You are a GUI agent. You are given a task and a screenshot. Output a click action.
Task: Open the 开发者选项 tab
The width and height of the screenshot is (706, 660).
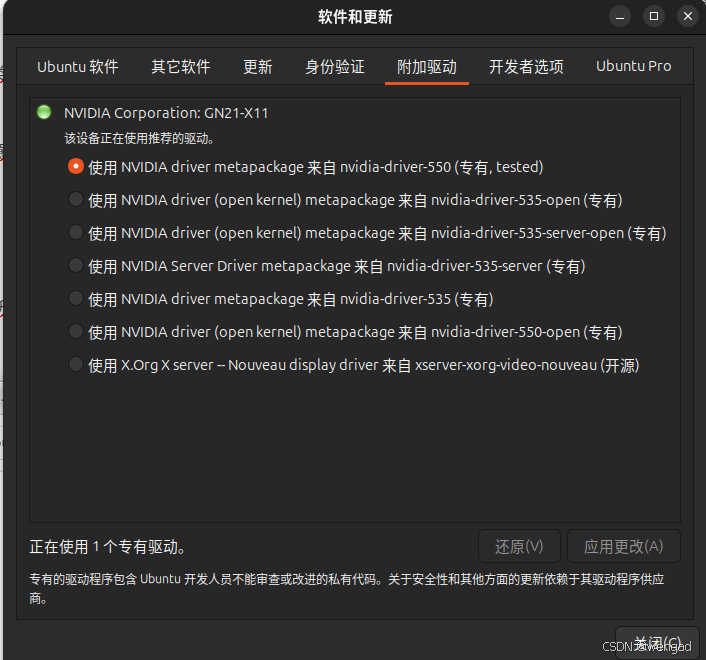526,67
